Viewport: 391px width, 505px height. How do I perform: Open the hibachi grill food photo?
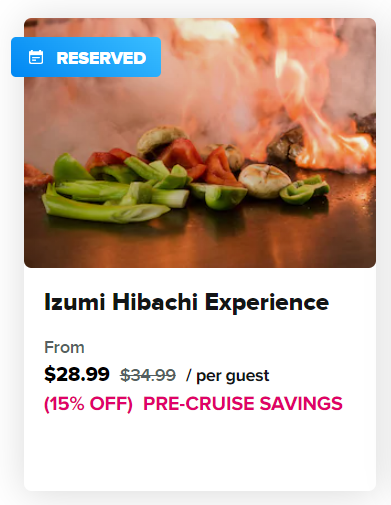[x=200, y=143]
